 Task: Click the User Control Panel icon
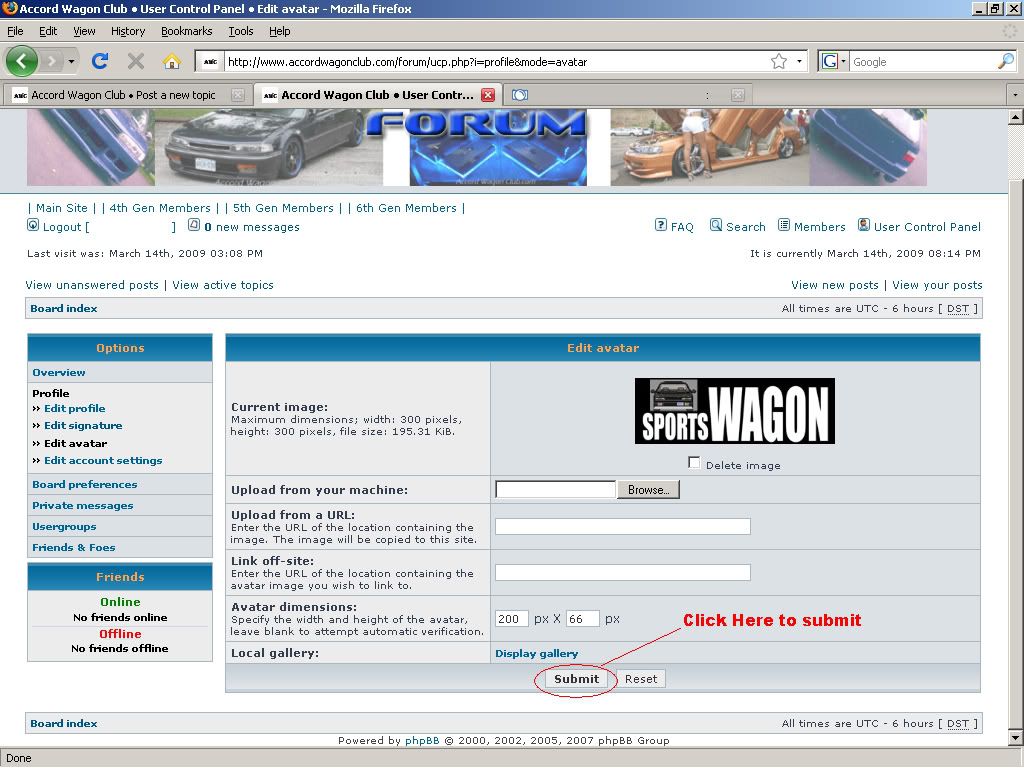tap(863, 225)
